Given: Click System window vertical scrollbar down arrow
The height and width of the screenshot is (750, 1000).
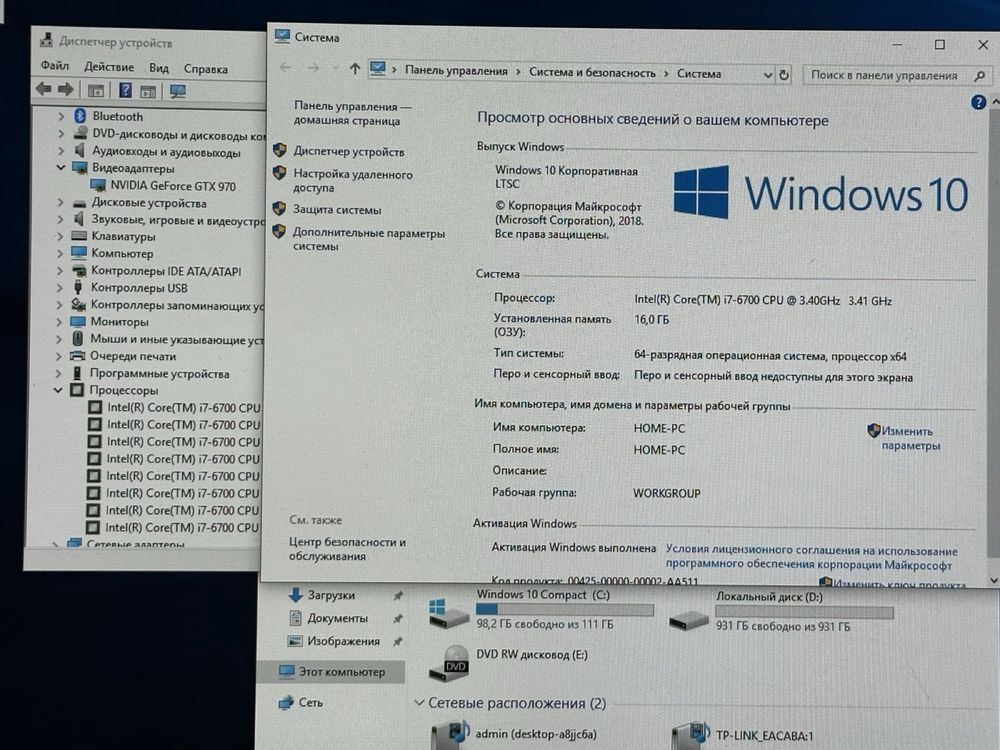Looking at the screenshot, I should coord(994,580).
